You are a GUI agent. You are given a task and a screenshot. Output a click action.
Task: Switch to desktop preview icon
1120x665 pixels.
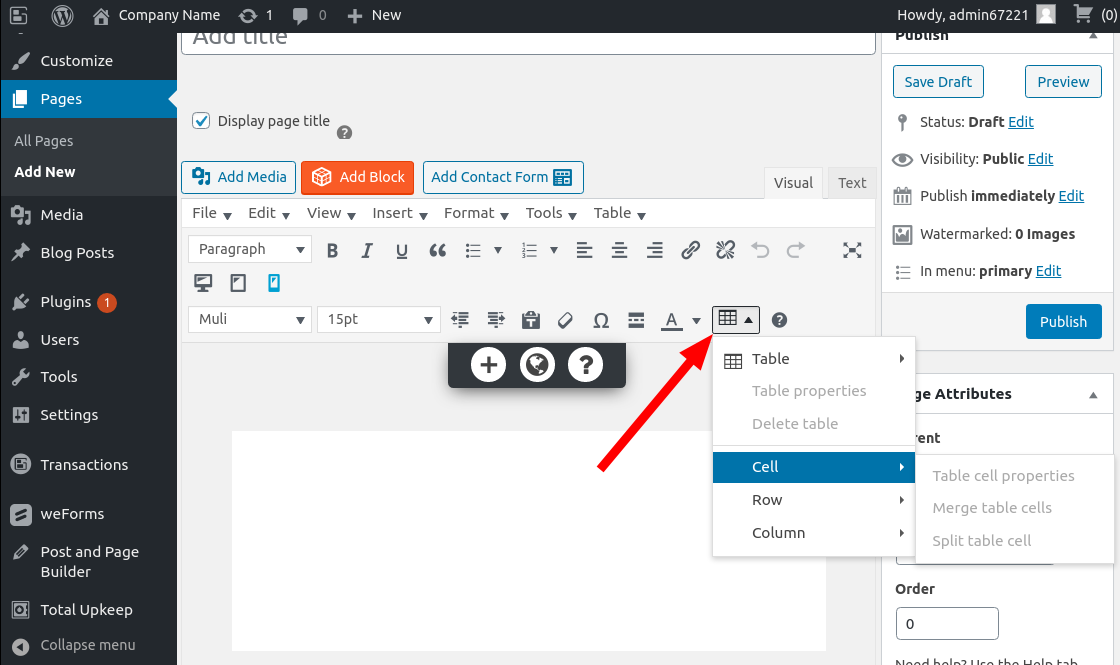pos(203,283)
